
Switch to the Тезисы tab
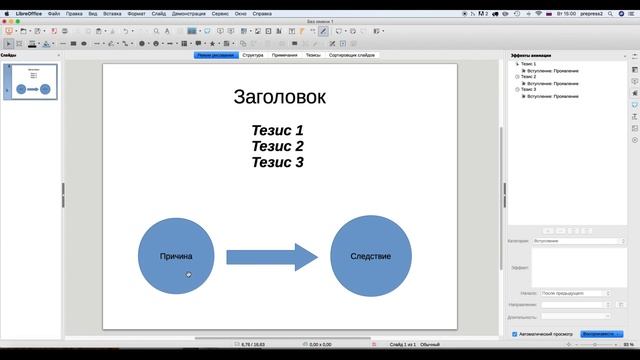point(313,55)
